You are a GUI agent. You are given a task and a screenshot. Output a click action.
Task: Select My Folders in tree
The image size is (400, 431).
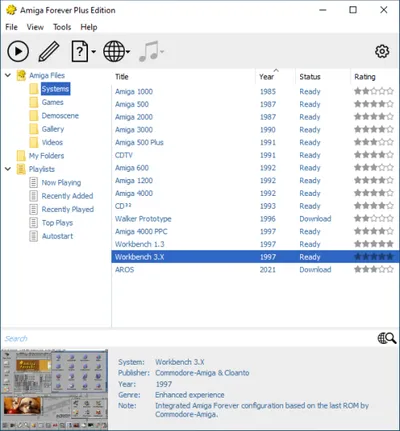46,156
